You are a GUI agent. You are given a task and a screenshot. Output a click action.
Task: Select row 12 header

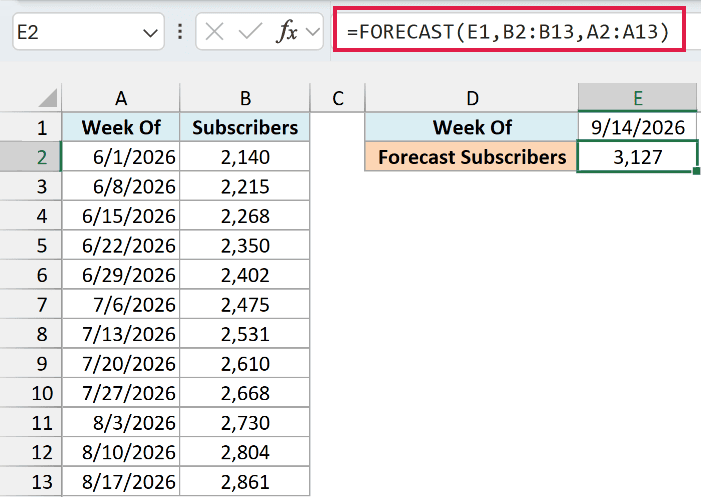tap(30, 452)
